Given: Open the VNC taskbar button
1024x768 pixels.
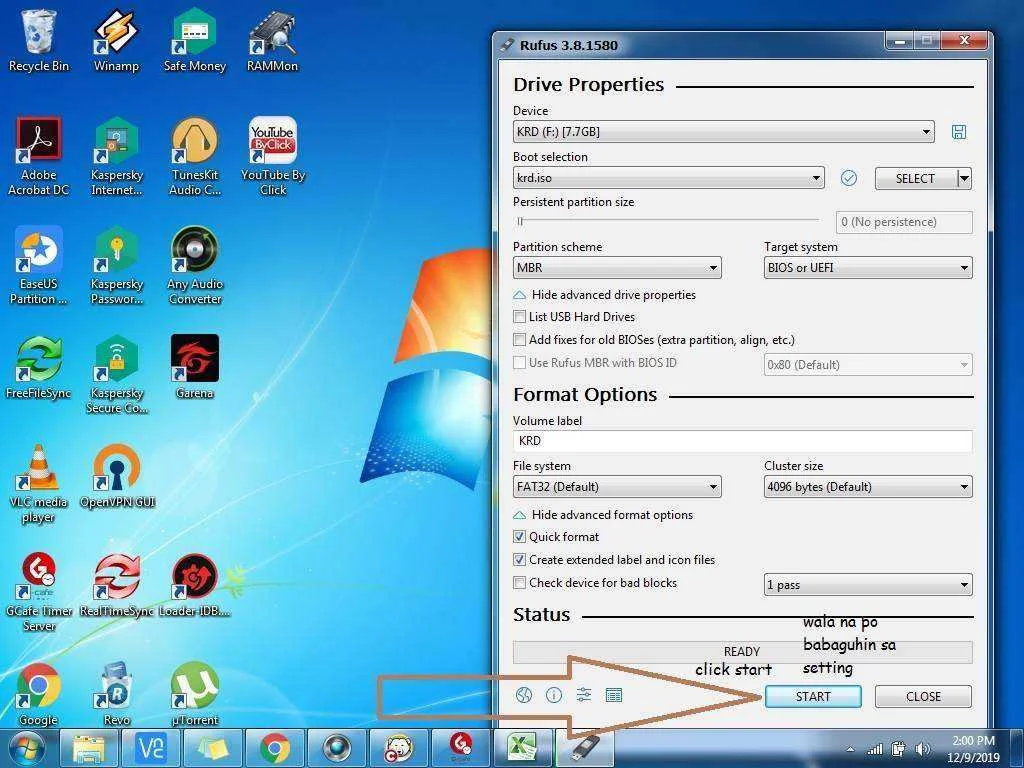Looking at the screenshot, I should [x=152, y=748].
